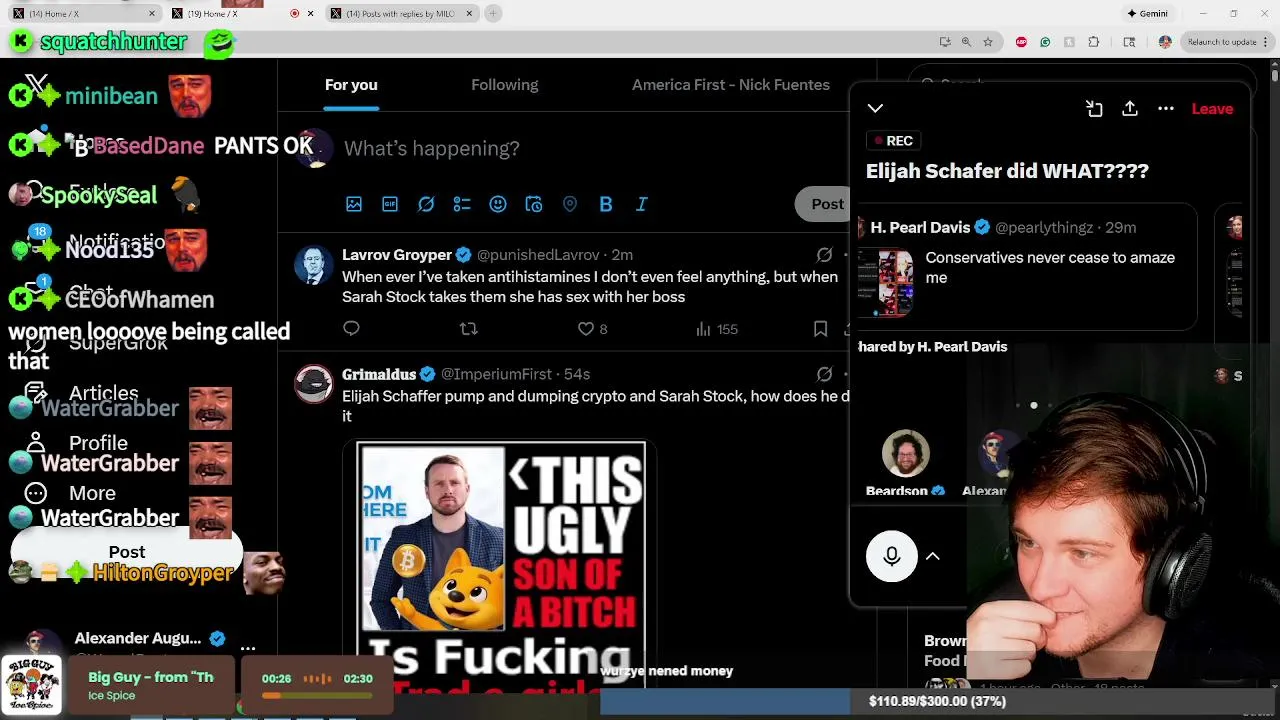Bookmark this page with star icon

988,42
